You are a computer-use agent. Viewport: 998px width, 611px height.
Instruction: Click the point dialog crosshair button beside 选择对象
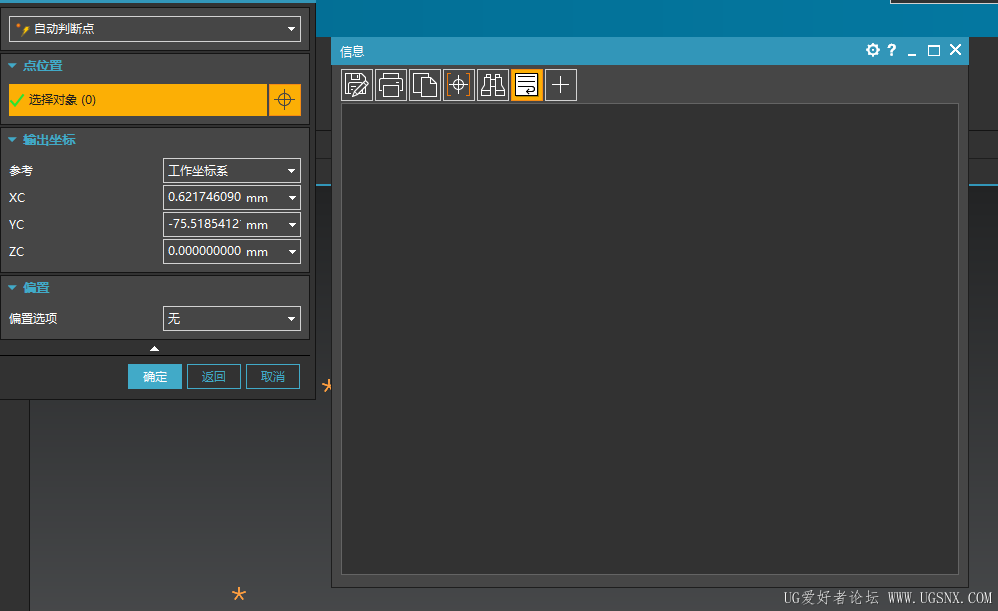(x=285, y=100)
